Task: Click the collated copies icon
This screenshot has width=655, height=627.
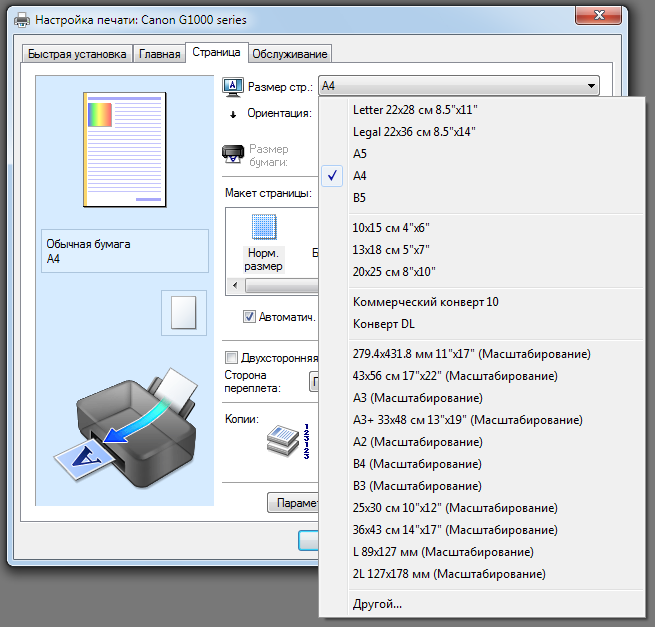Action: 288,442
